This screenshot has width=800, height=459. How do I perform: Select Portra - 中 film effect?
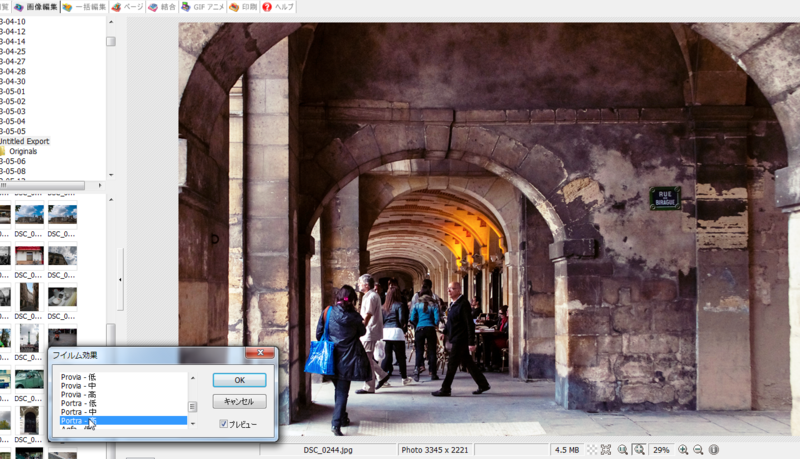78,412
